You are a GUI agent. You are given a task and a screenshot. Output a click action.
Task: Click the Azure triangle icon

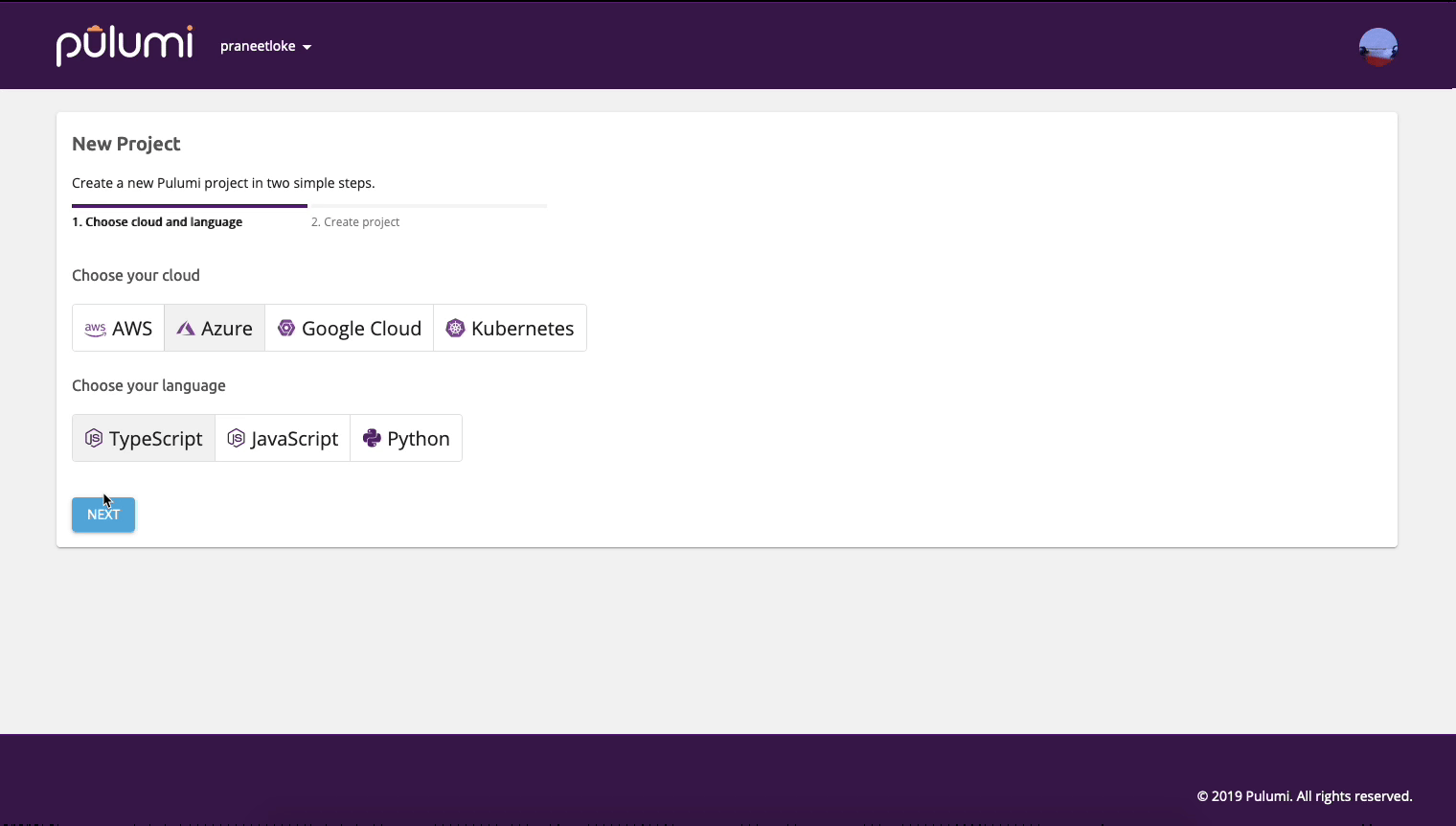pyautogui.click(x=184, y=327)
